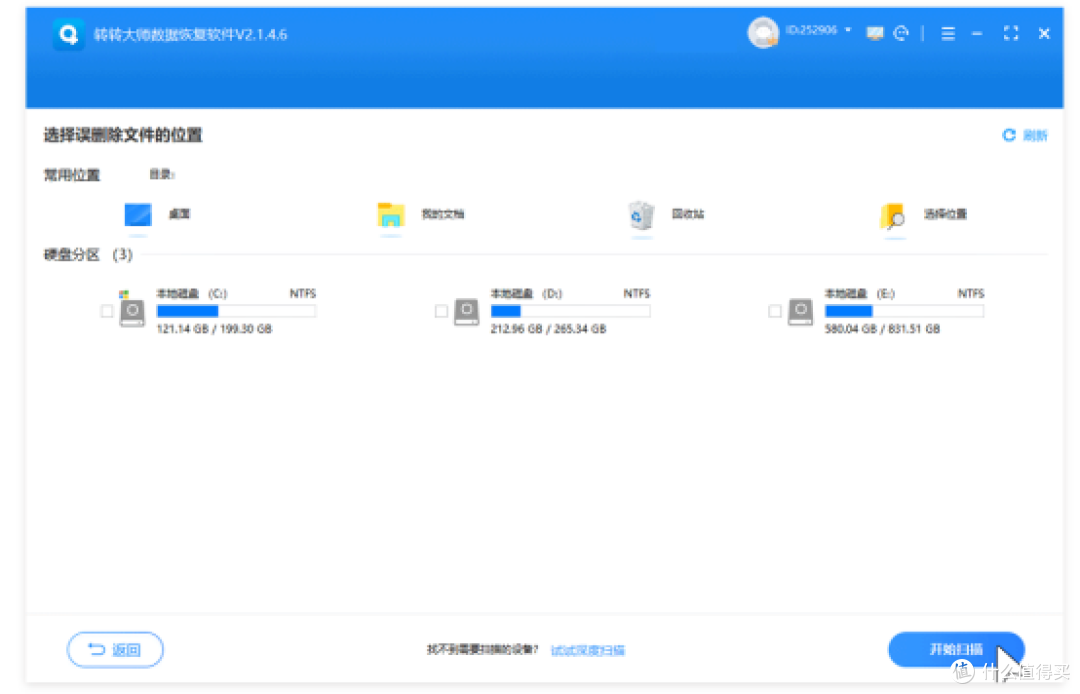Screen dimensions: 1080x694
Task: Check the Local Disk (C:) checkbox
Action: tap(107, 311)
